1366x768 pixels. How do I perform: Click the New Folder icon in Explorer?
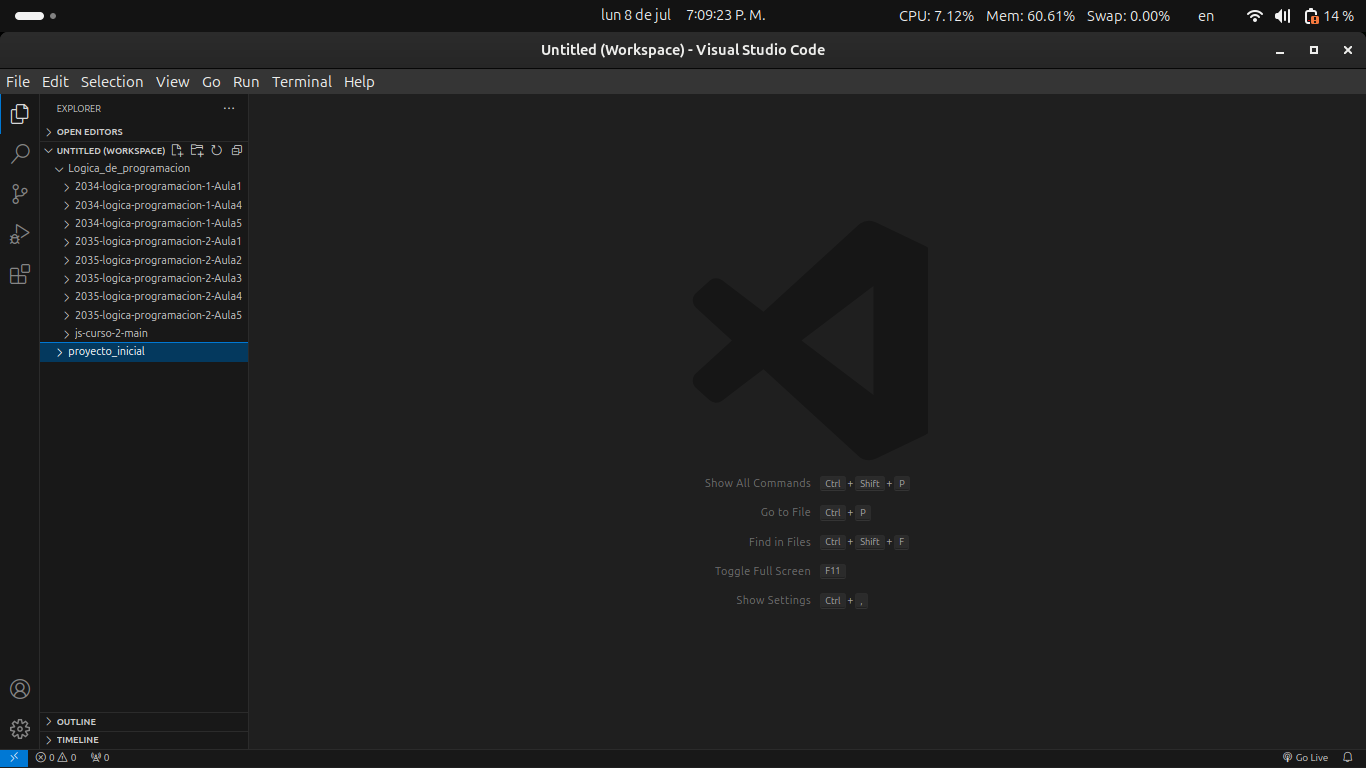pos(197,150)
